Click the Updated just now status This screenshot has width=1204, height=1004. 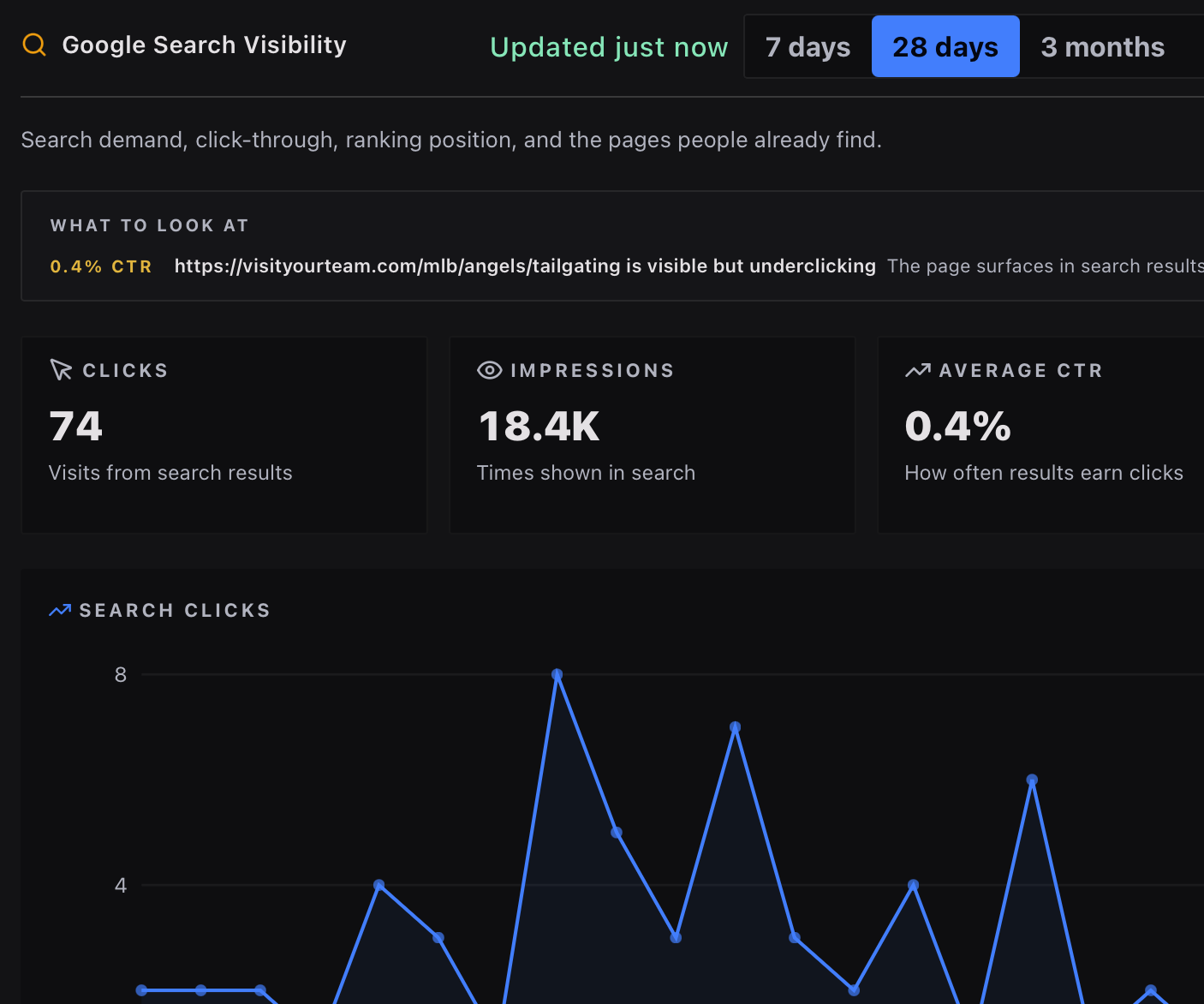[x=609, y=46]
